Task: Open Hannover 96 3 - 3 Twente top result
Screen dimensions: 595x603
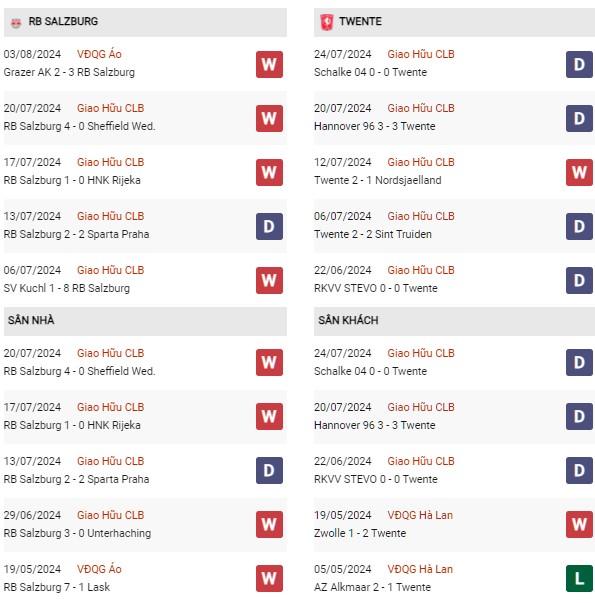Action: click(x=375, y=126)
